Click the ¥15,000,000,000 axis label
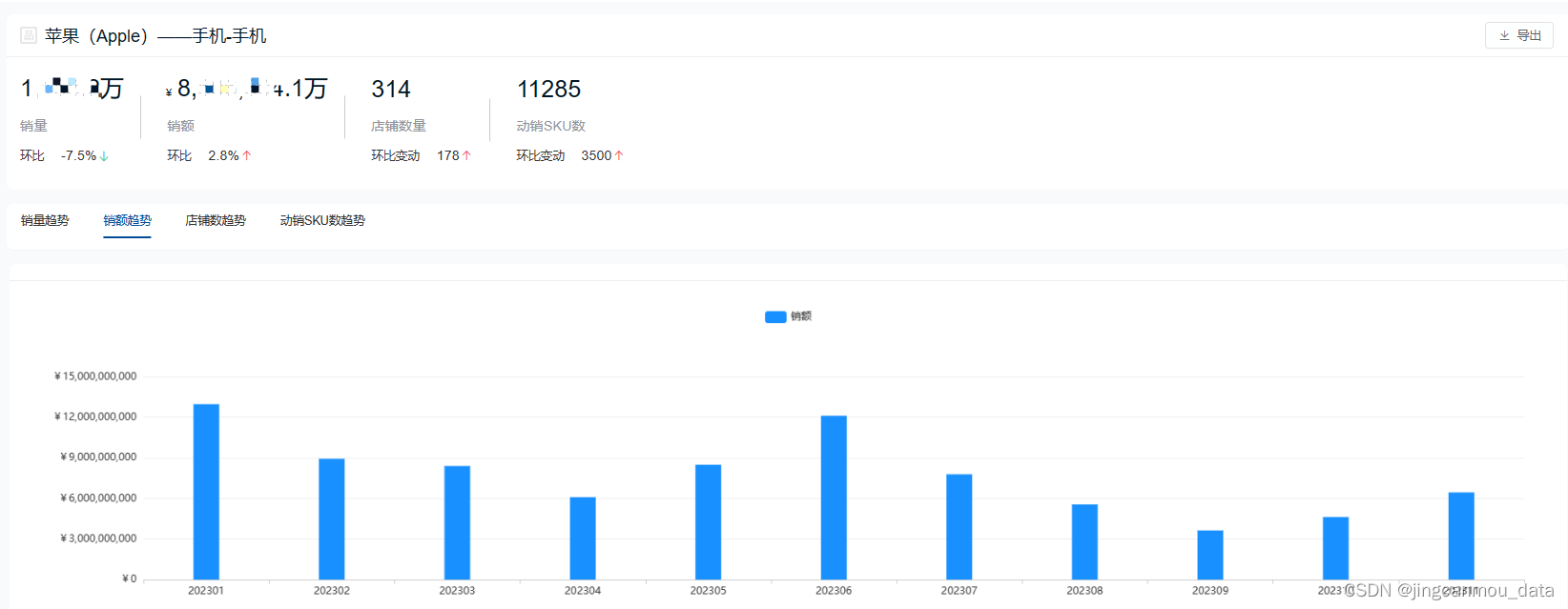The height and width of the screenshot is (609, 1568). (x=95, y=376)
